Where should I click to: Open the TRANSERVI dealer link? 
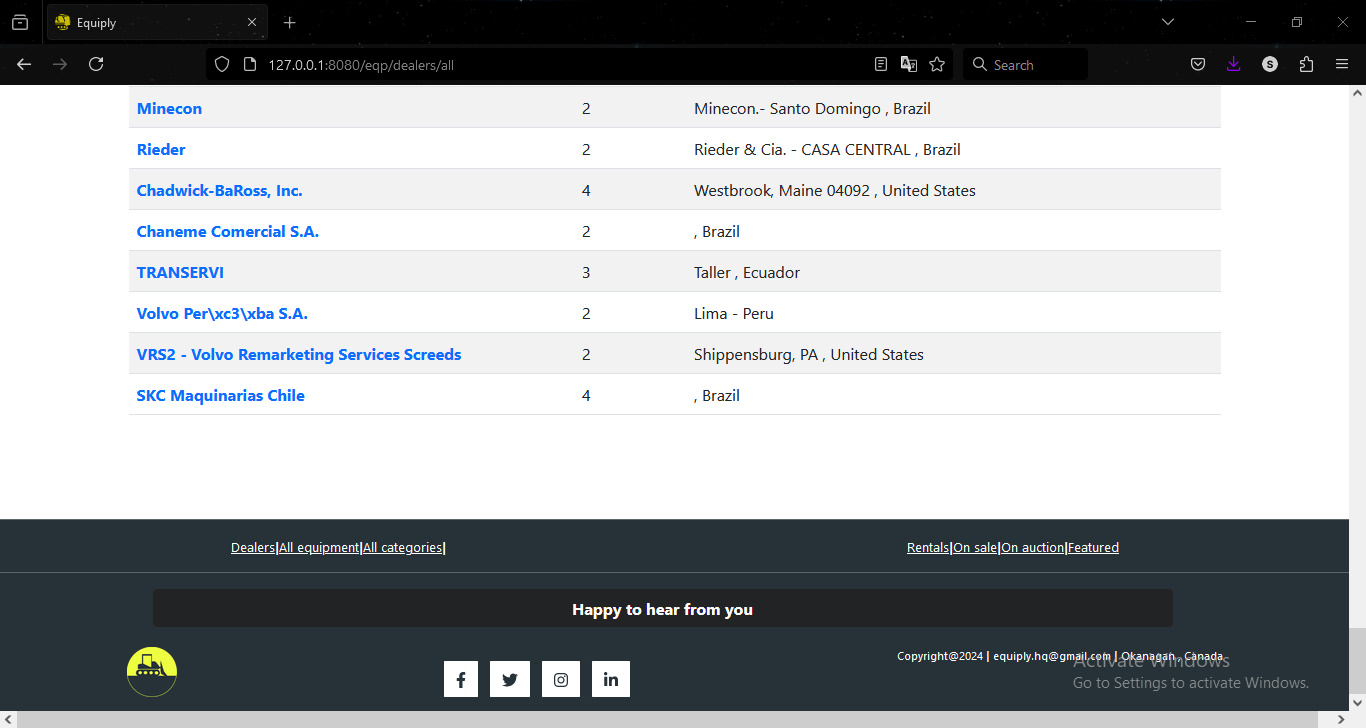180,271
